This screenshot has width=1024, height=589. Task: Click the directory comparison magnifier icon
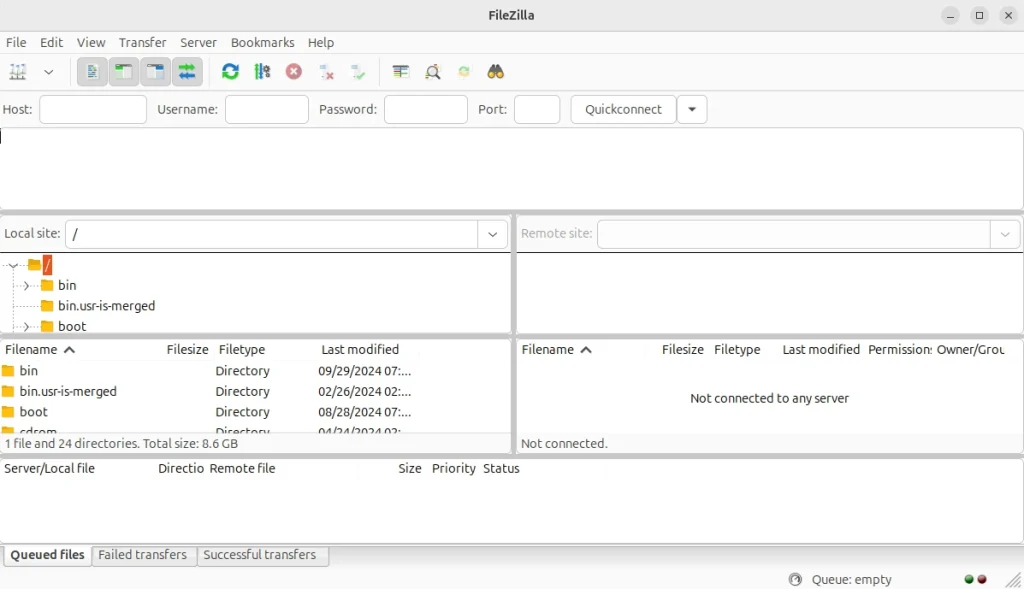point(432,72)
